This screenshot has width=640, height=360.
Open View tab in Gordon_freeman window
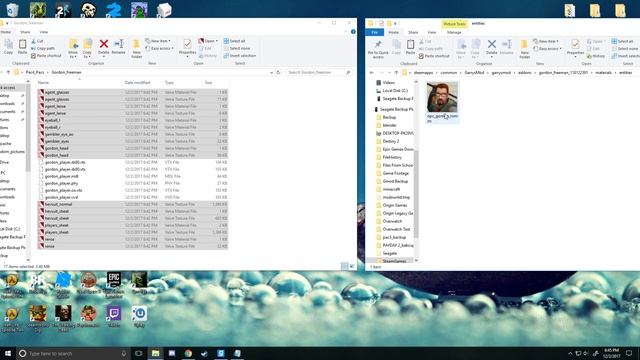click(x=43, y=32)
